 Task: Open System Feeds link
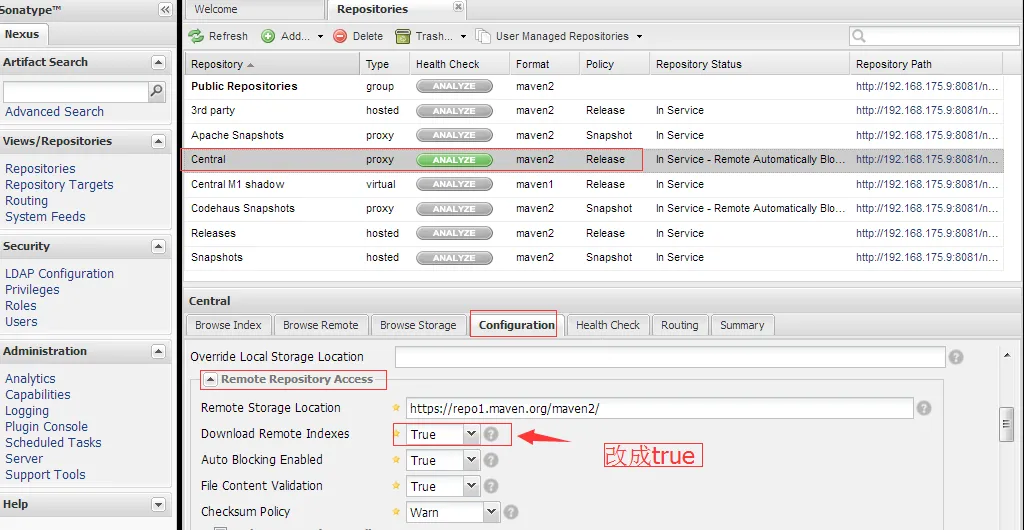tap(45, 217)
